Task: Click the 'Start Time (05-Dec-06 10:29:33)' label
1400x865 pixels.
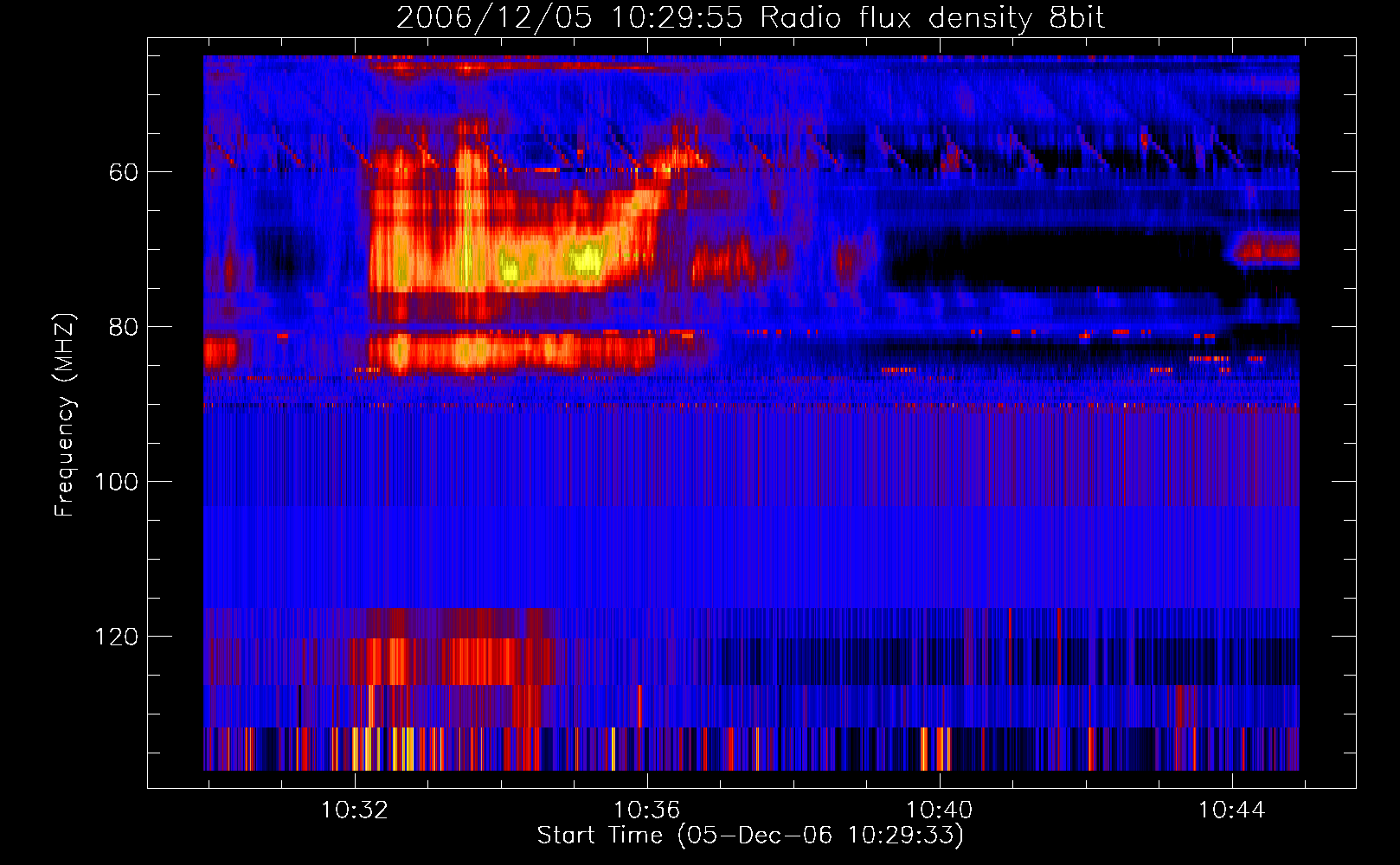Action: pyautogui.click(x=750, y=836)
